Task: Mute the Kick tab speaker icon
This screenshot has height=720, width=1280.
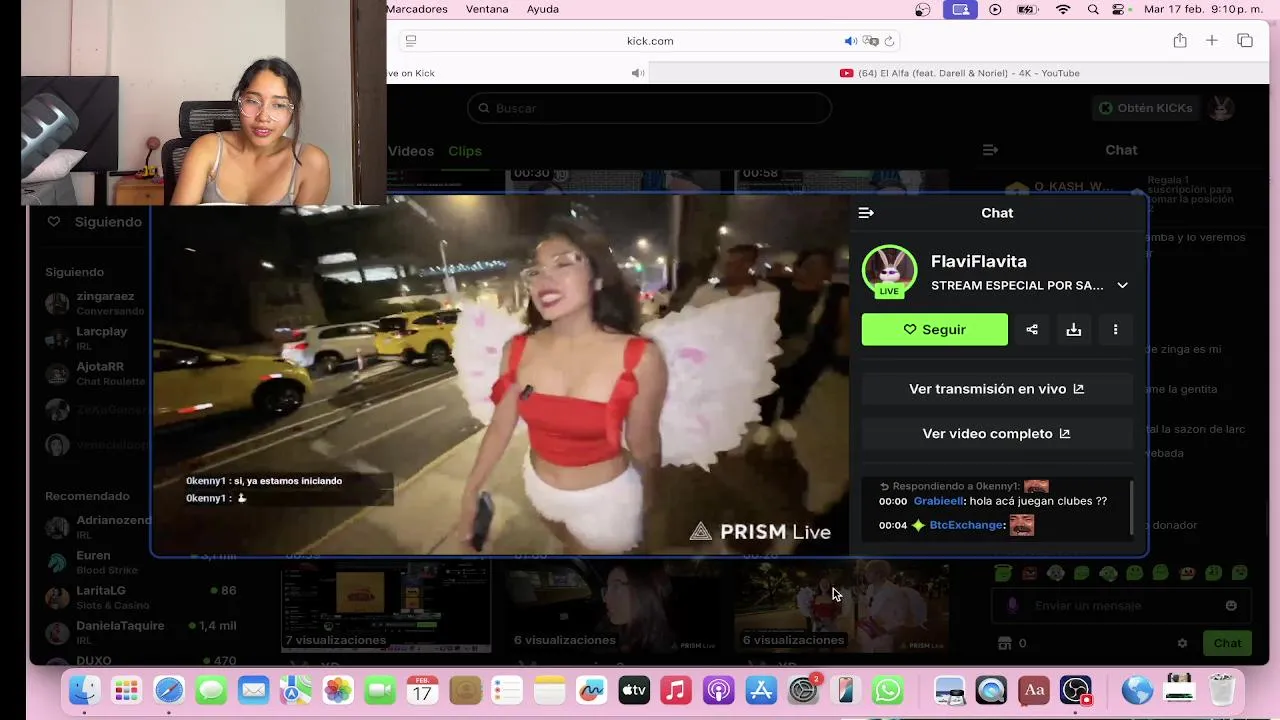Action: click(637, 73)
